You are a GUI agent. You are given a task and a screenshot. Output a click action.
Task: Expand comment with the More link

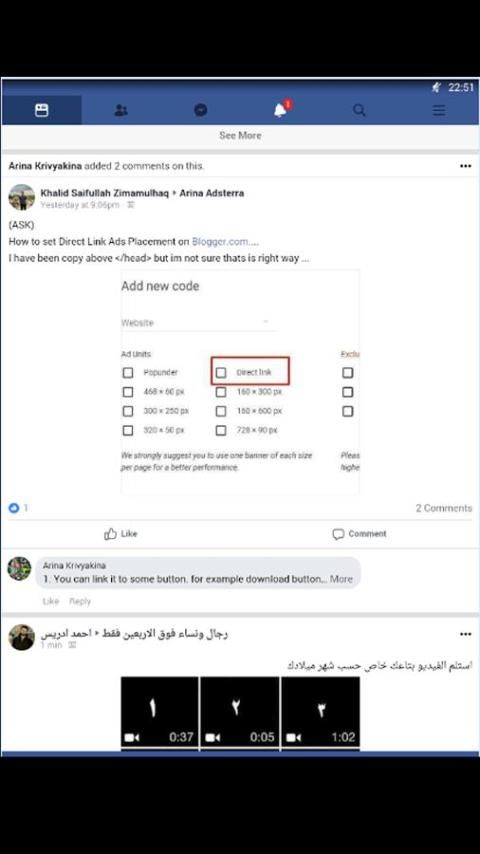click(x=341, y=579)
